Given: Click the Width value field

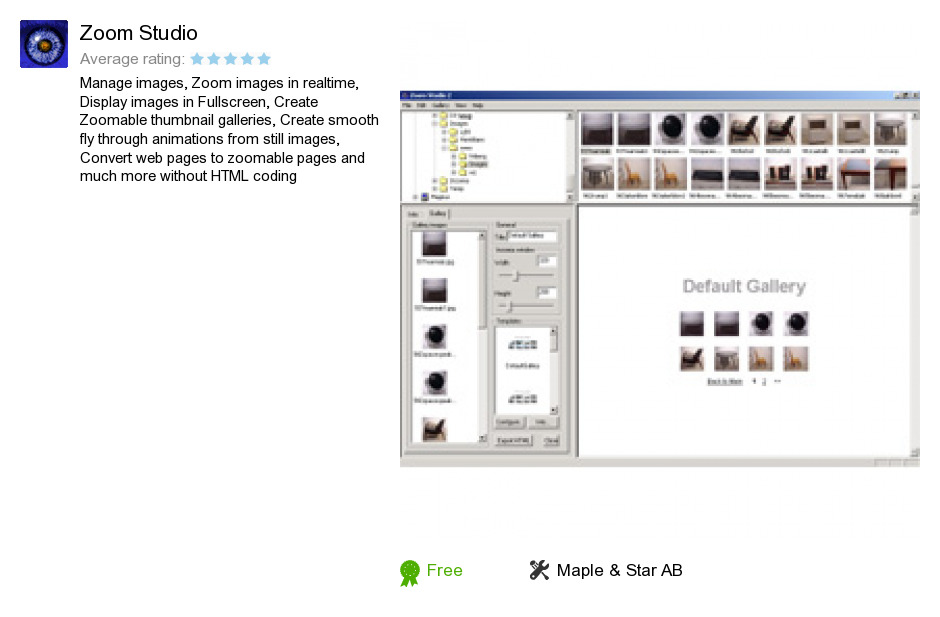Looking at the screenshot, I should tap(546, 261).
